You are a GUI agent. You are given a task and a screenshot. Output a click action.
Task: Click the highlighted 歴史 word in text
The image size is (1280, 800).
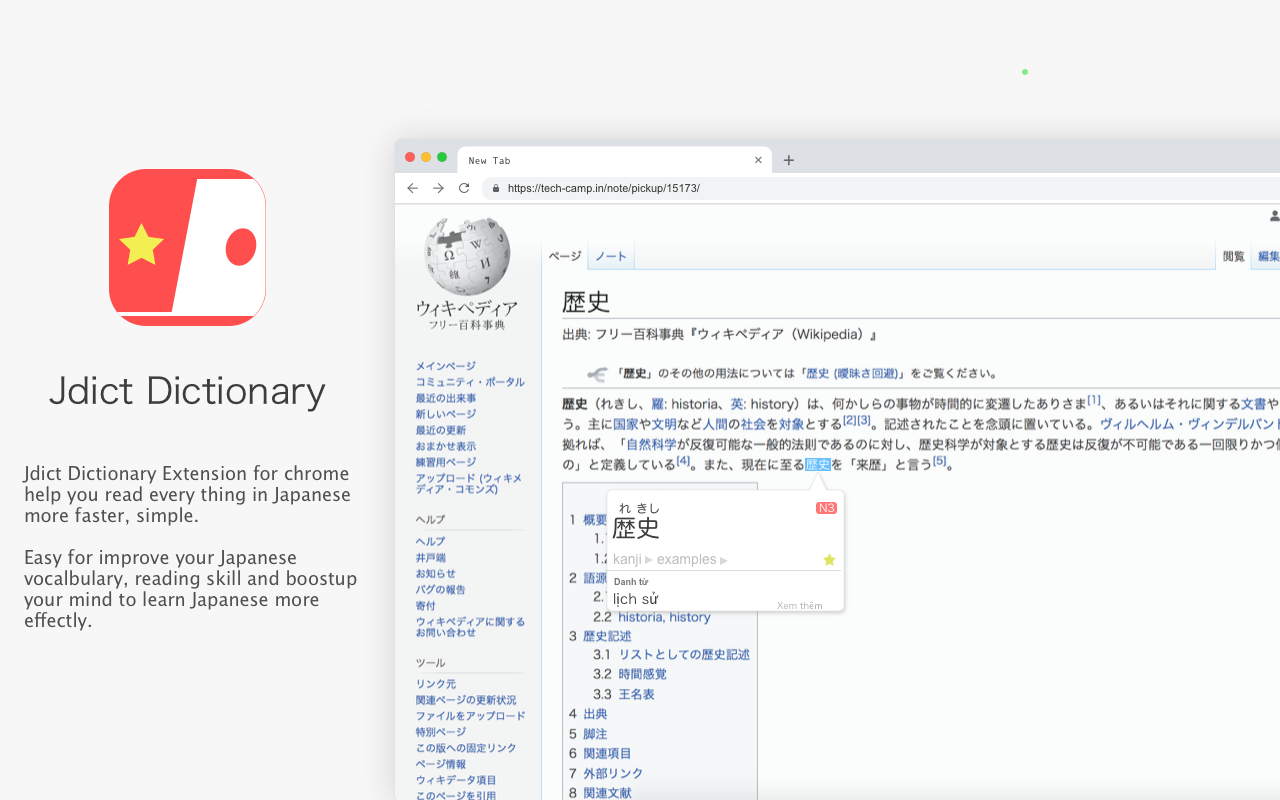(x=818, y=464)
